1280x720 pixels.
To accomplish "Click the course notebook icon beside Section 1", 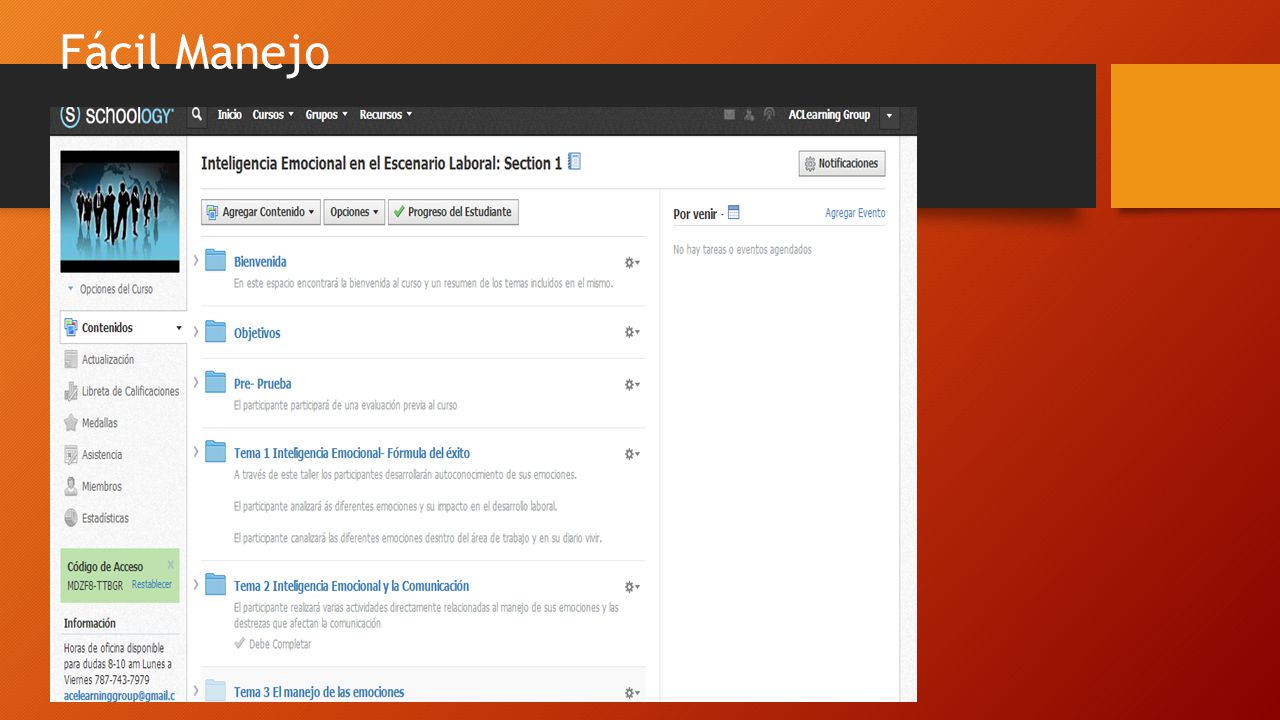I will (574, 161).
